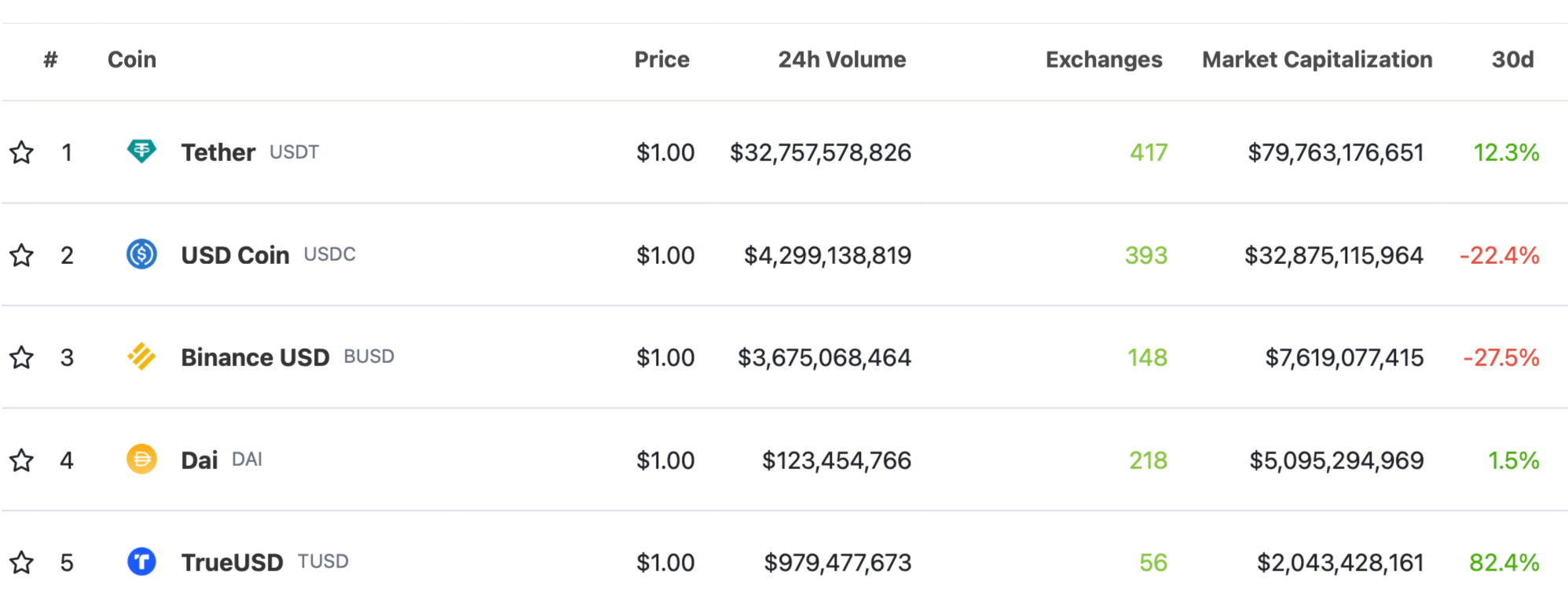Click the Binance USD logo icon

(141, 357)
